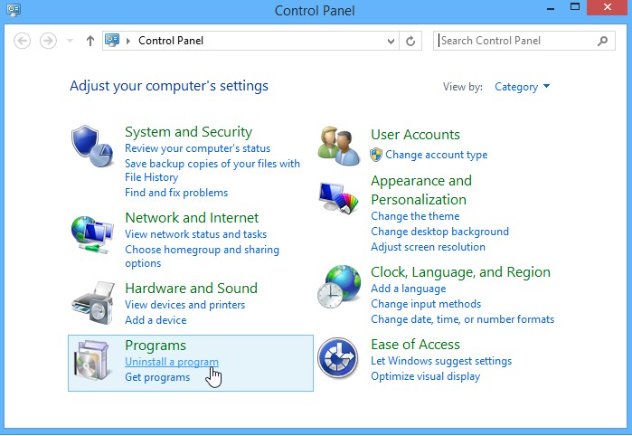632x436 pixels.
Task: Open Appearance and Personalization heading
Action: point(421,190)
